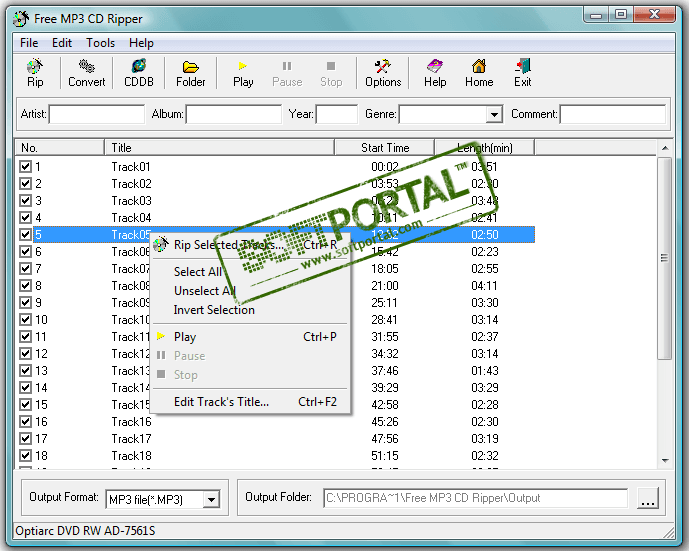Click the Track02 title cell
The width and height of the screenshot is (689, 551).
tap(131, 184)
